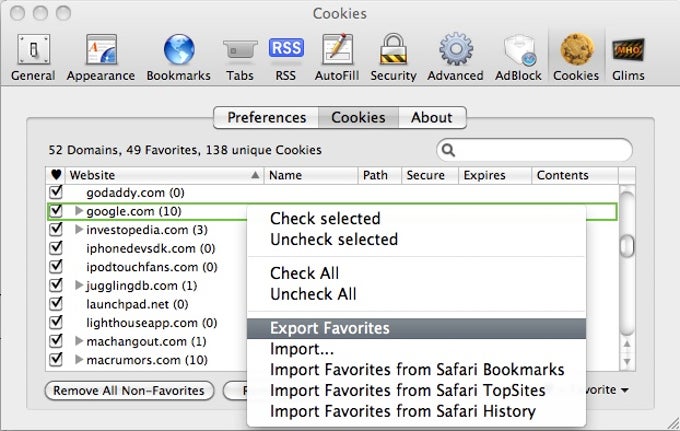Choose Export Favorites from the menu

click(330, 328)
